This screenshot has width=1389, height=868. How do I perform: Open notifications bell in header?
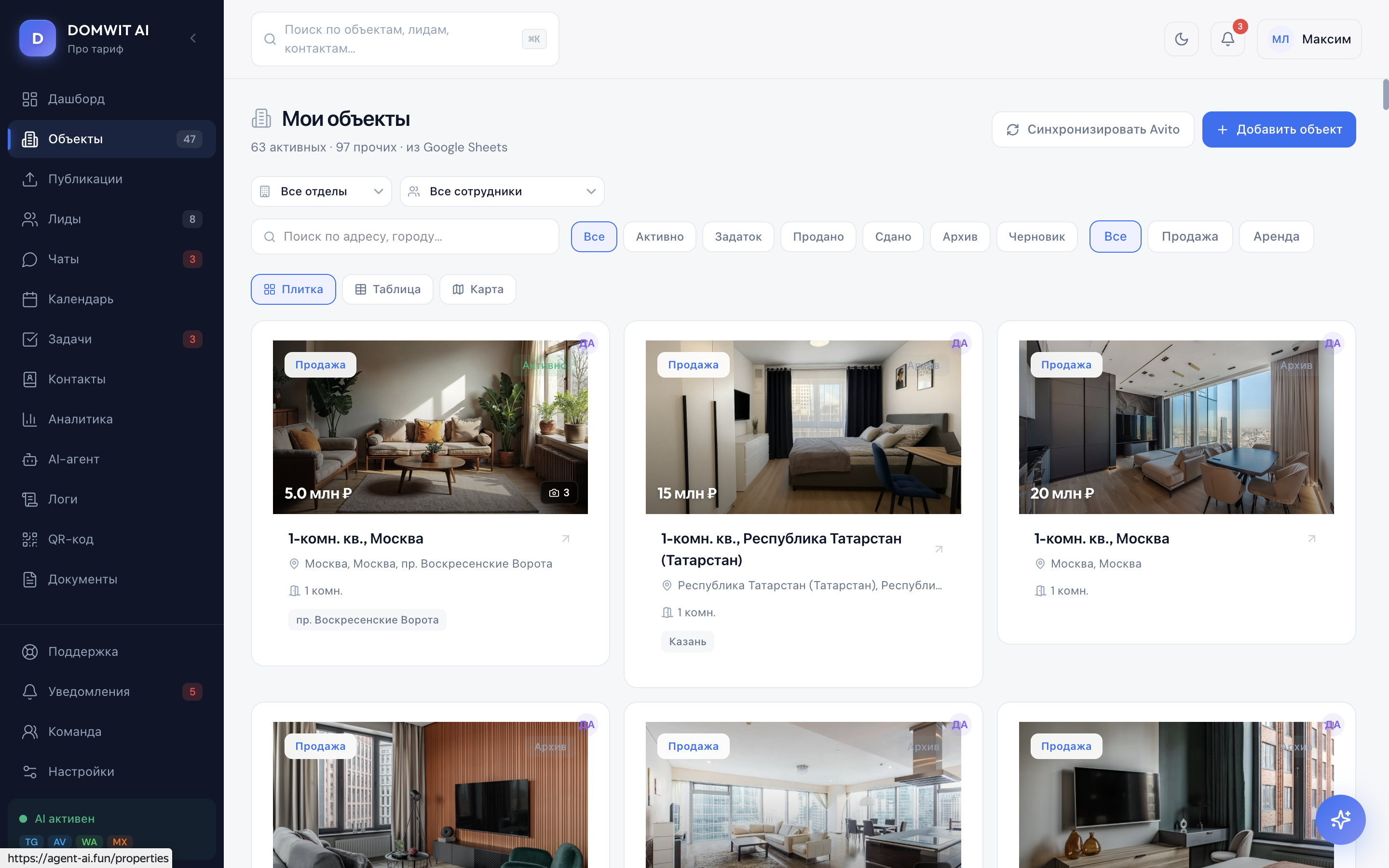pyautogui.click(x=1227, y=39)
